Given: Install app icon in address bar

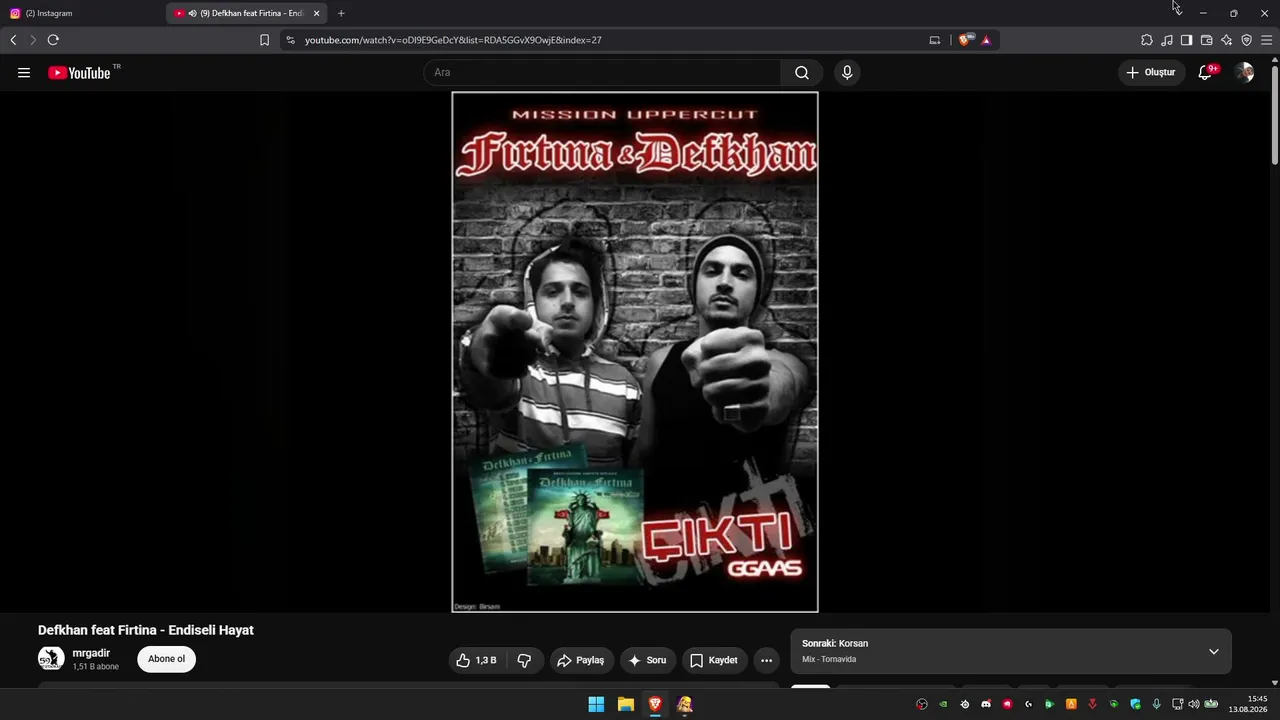Looking at the screenshot, I should [935, 40].
